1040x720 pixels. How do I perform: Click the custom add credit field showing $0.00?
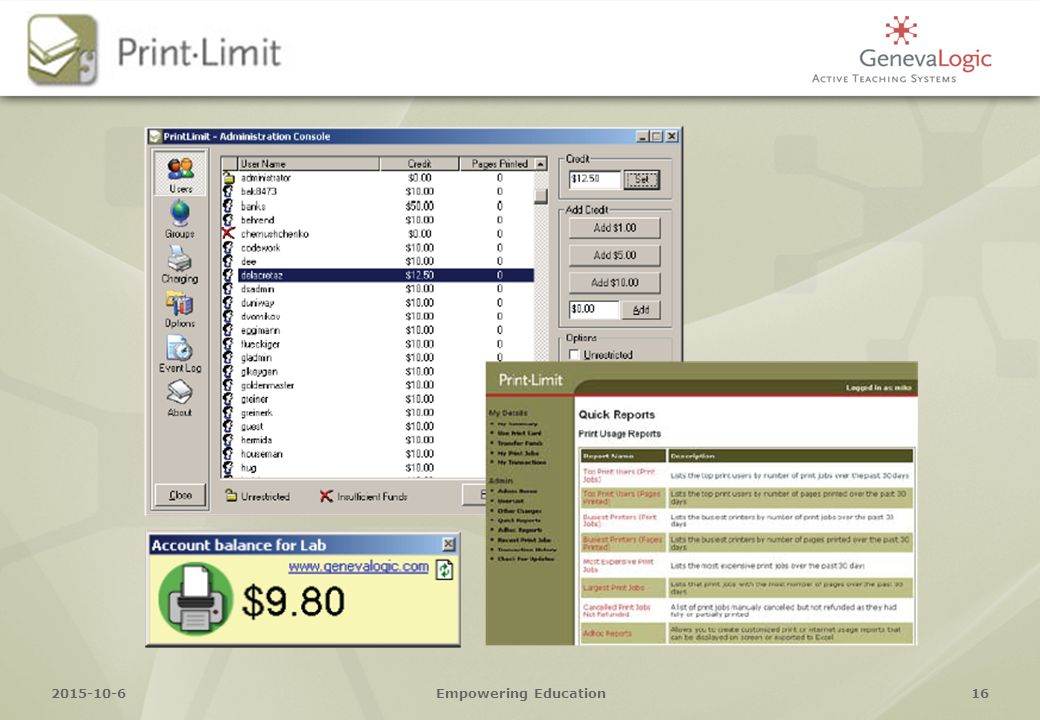click(594, 310)
